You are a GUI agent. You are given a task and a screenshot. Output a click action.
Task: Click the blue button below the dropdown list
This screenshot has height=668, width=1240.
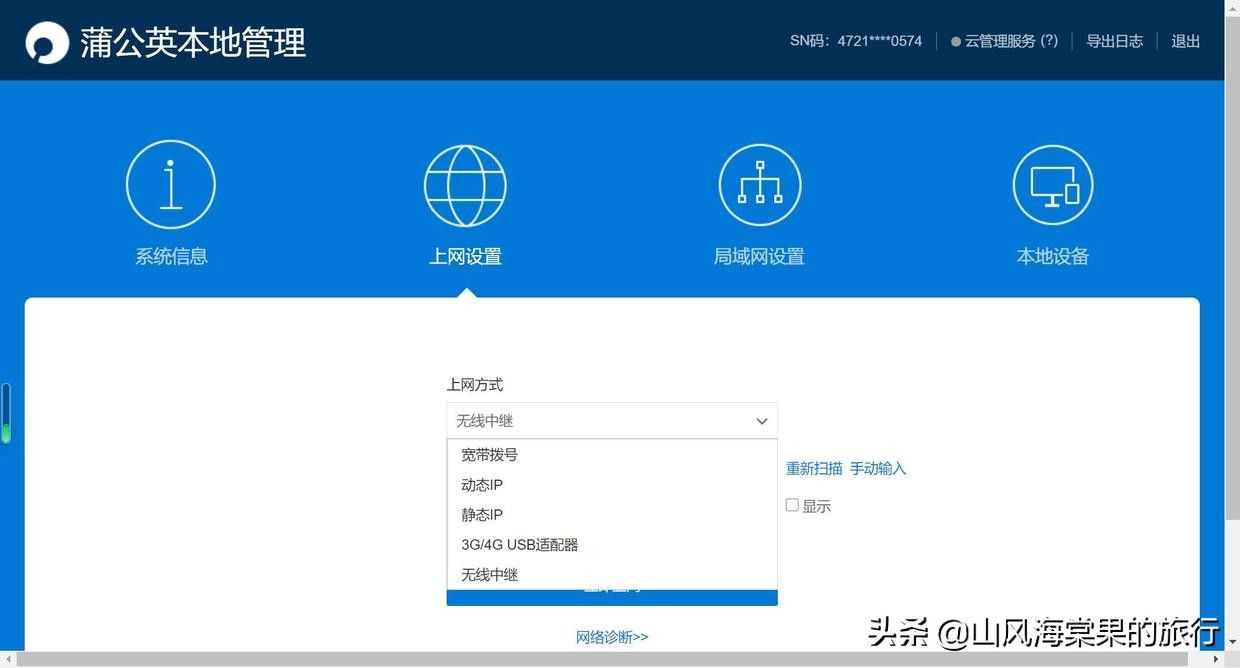612,597
